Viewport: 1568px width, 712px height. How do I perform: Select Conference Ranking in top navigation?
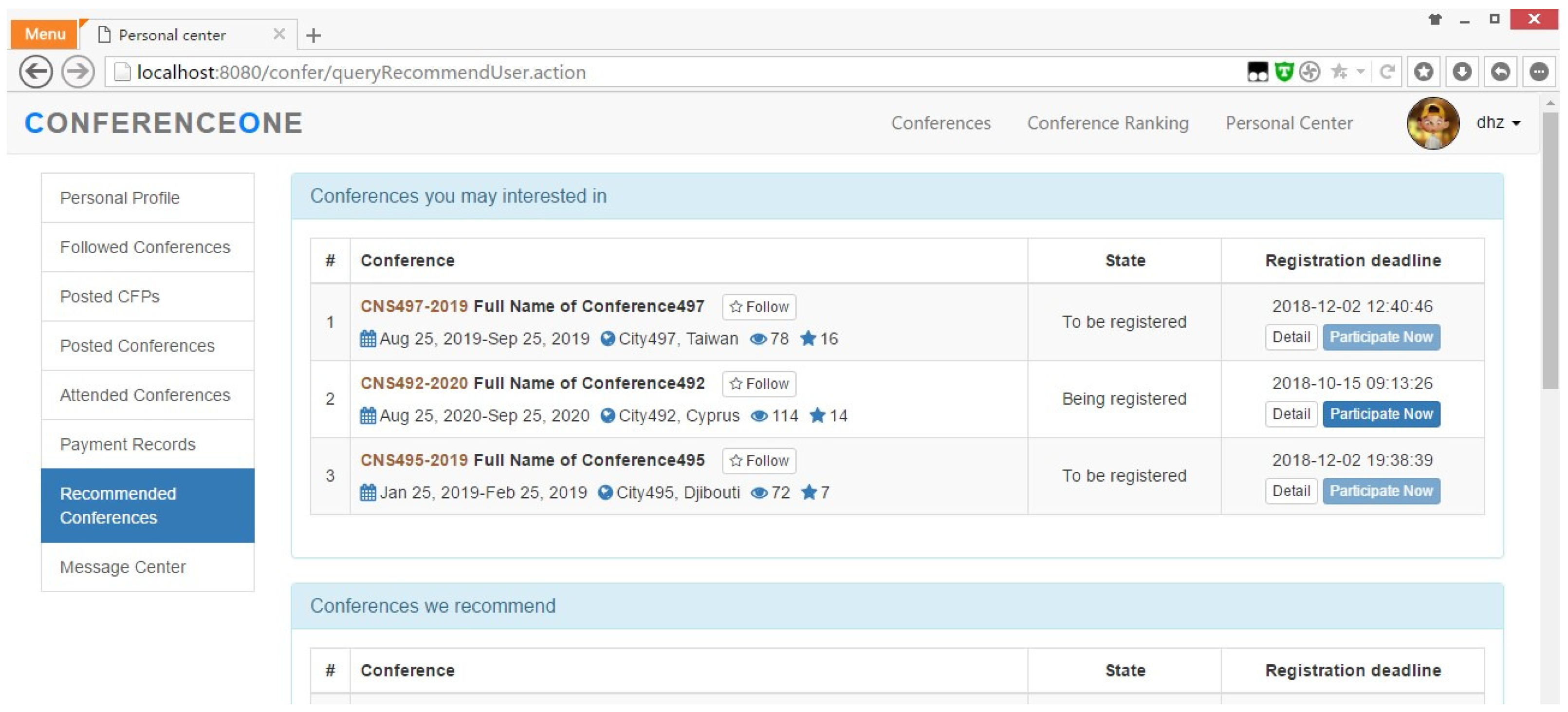(x=1107, y=122)
